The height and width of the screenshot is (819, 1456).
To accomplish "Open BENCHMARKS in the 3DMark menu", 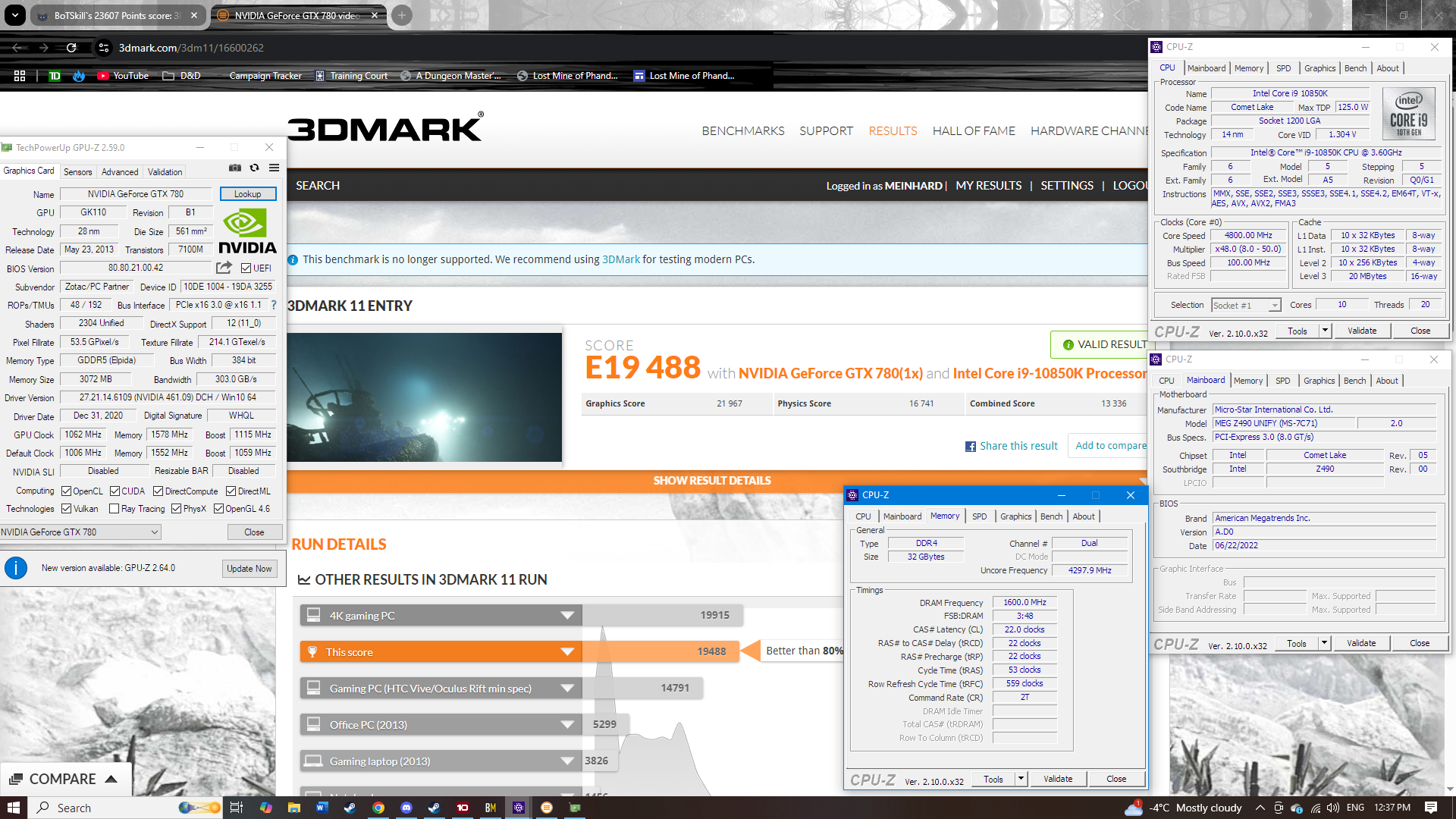I will click(742, 131).
